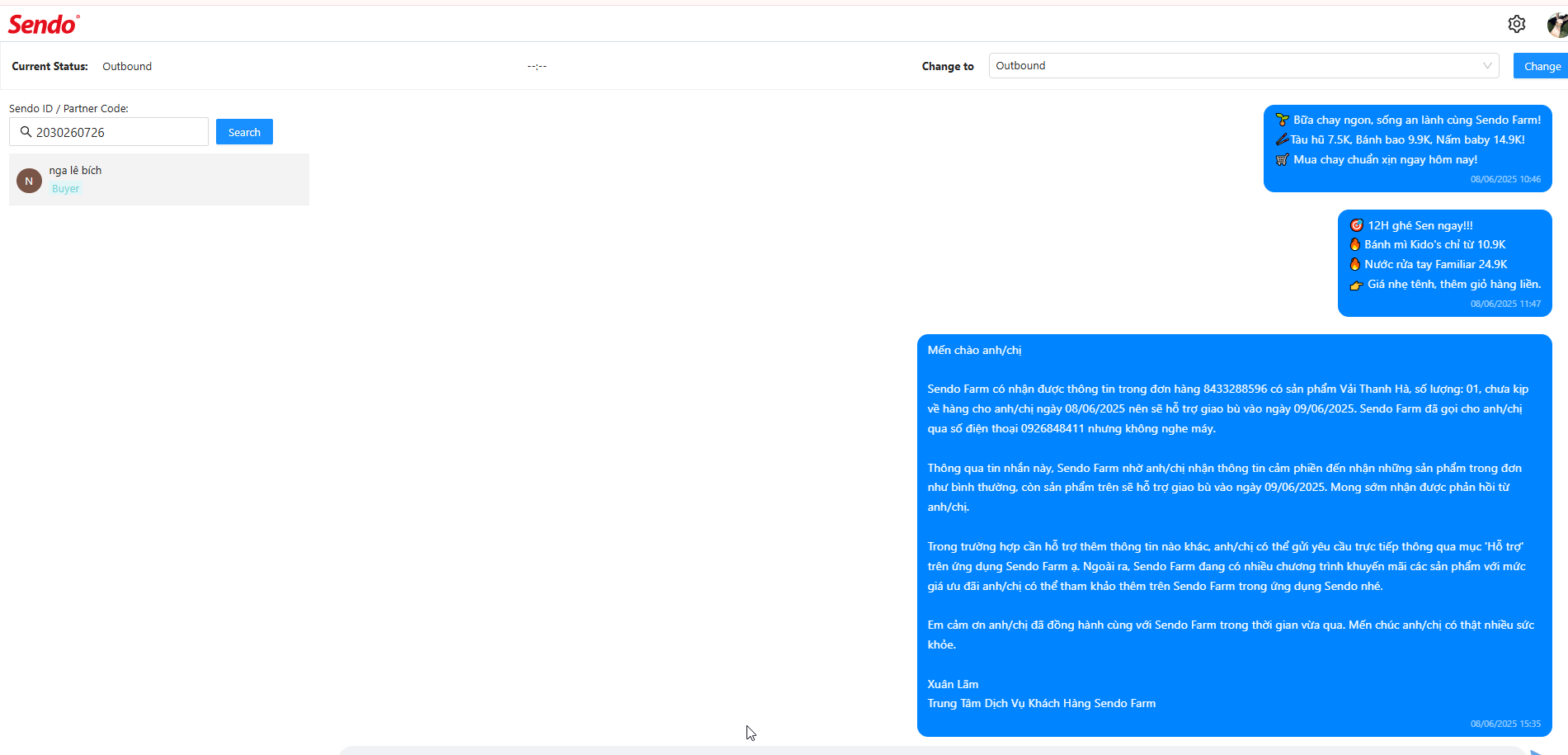Click the "Xuân Lãm" signature line
Screen dimensions: 1568x755
click(x=953, y=684)
